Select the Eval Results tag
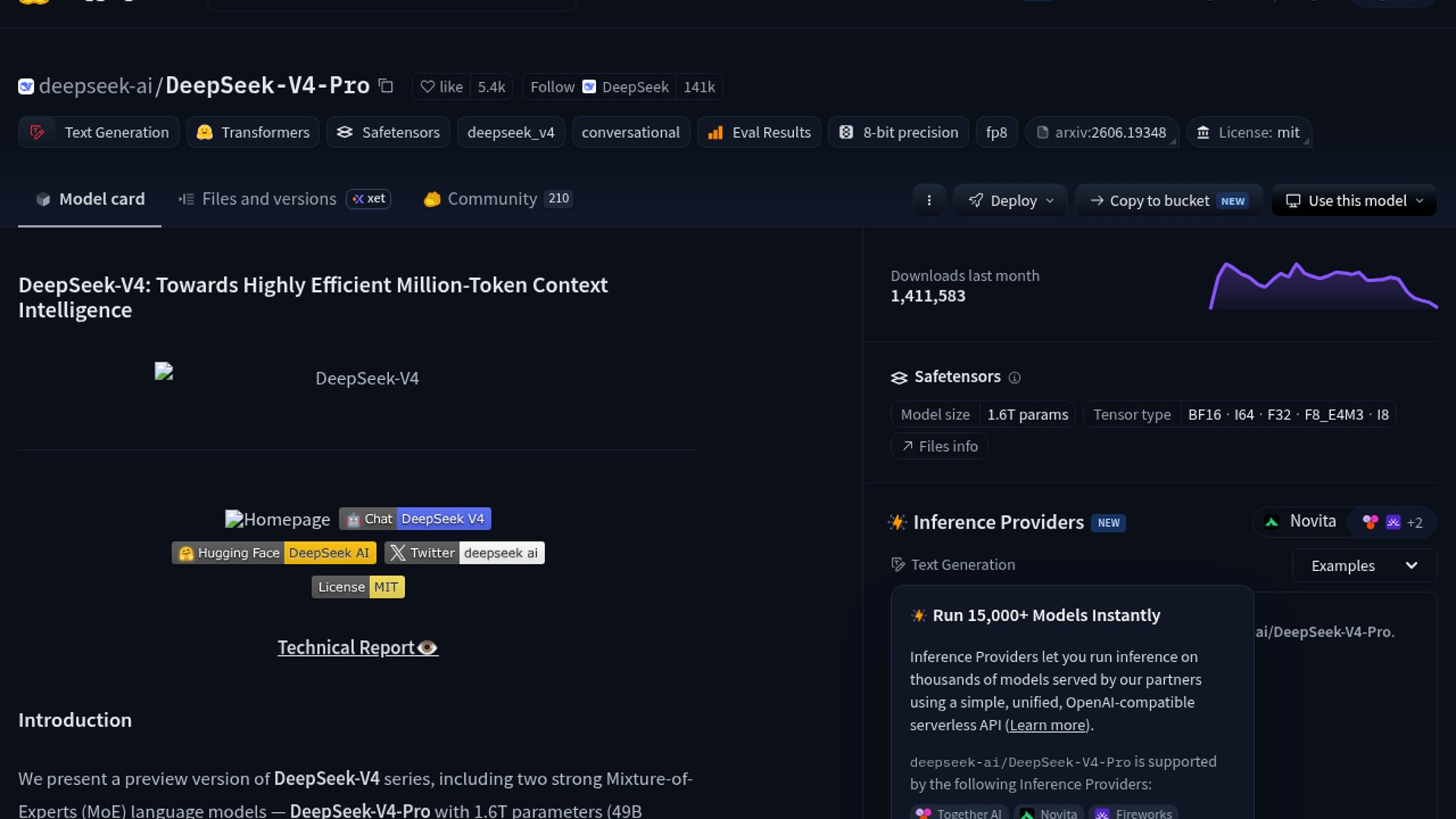Image resolution: width=1456 pixels, height=819 pixels. [759, 132]
